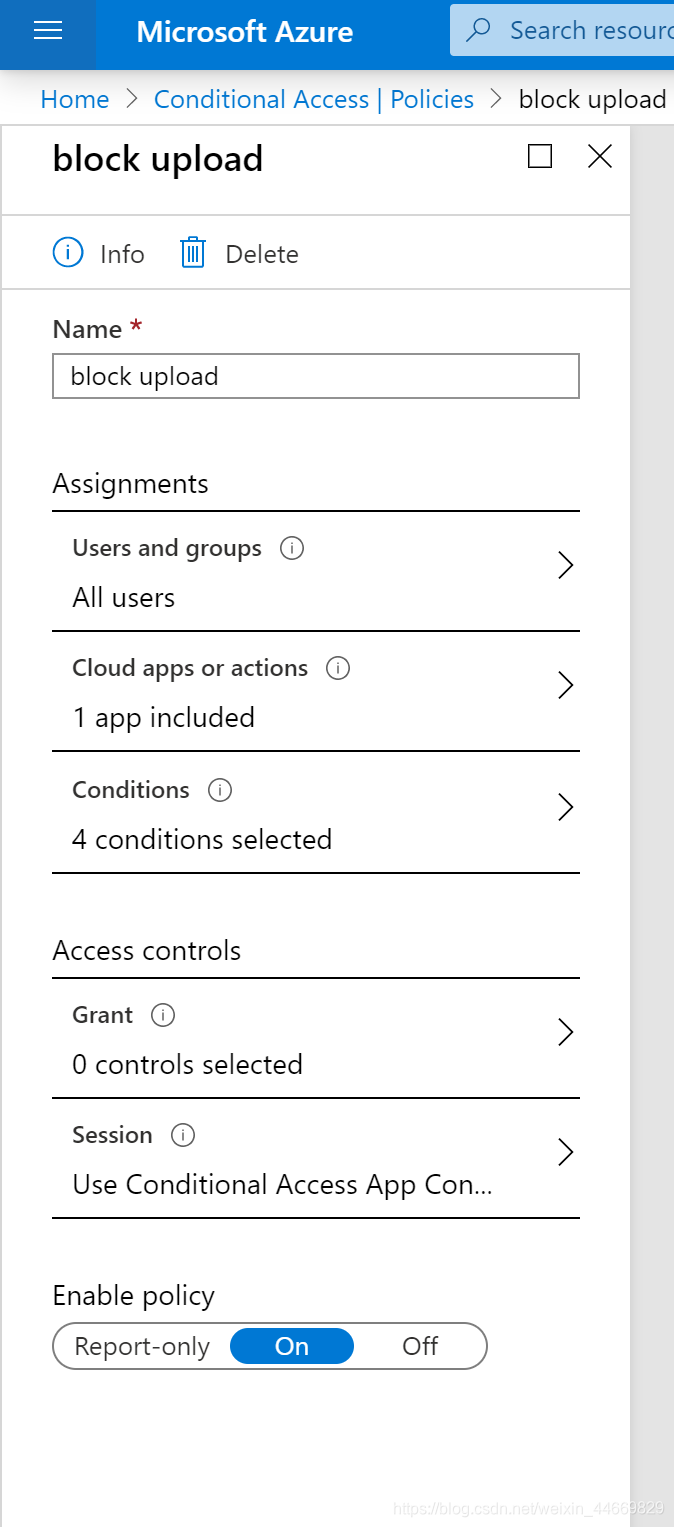Click info icon beside Conditions
Viewport: 674px width, 1527px height.
coord(219,790)
